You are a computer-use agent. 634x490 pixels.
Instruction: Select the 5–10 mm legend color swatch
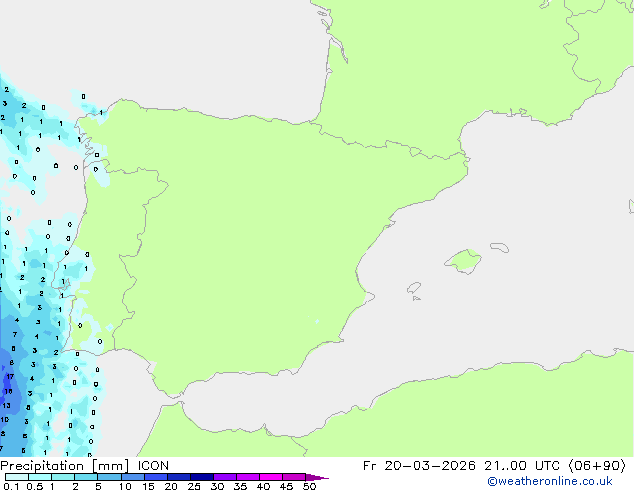coord(109,477)
